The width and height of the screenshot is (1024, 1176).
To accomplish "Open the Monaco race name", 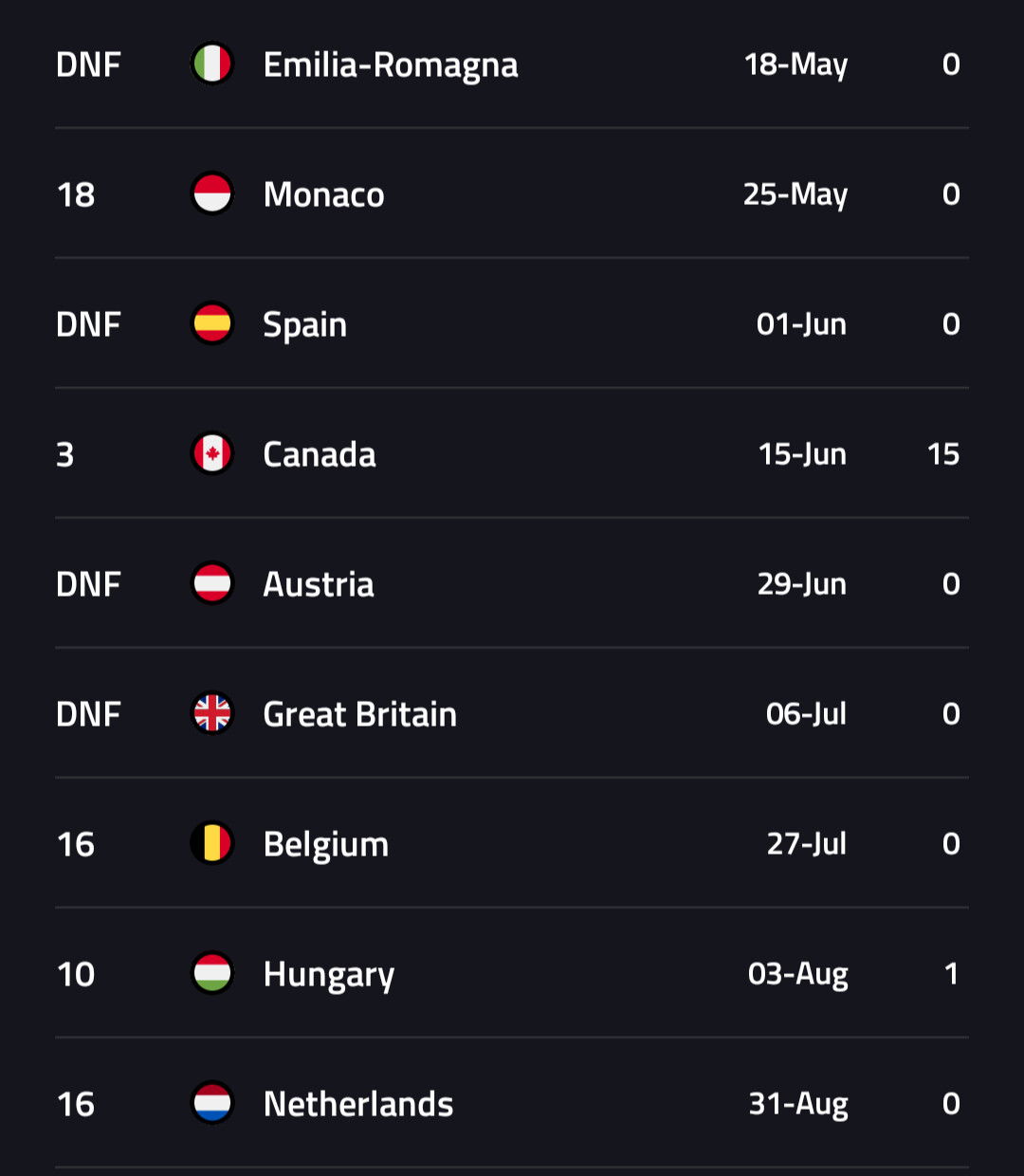I will point(323,194).
